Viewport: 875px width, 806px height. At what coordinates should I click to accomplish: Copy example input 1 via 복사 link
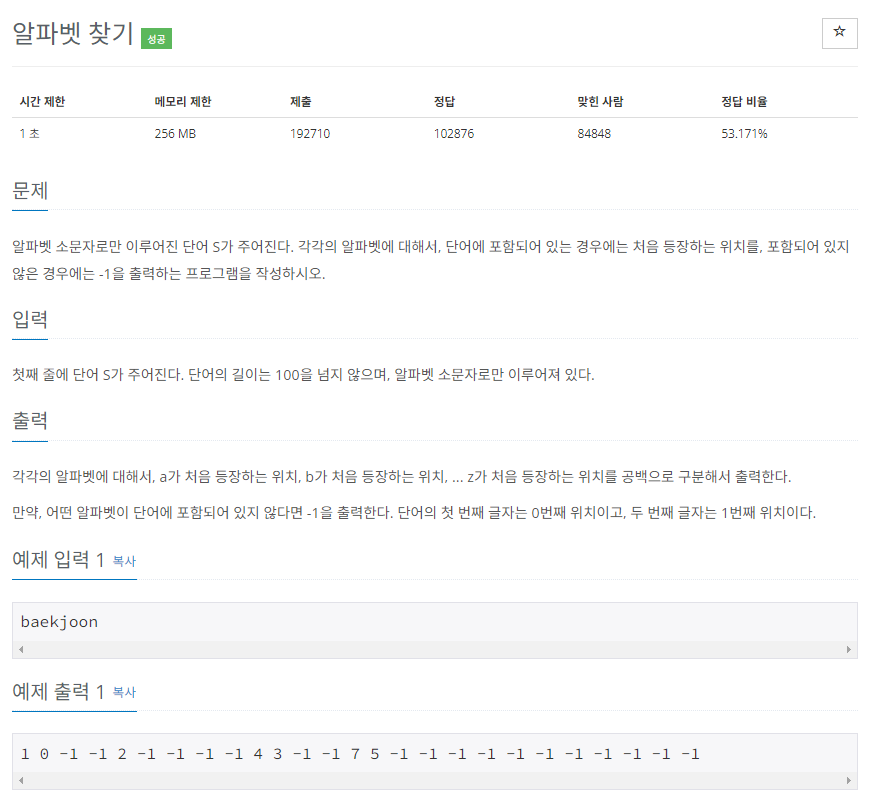(x=124, y=561)
